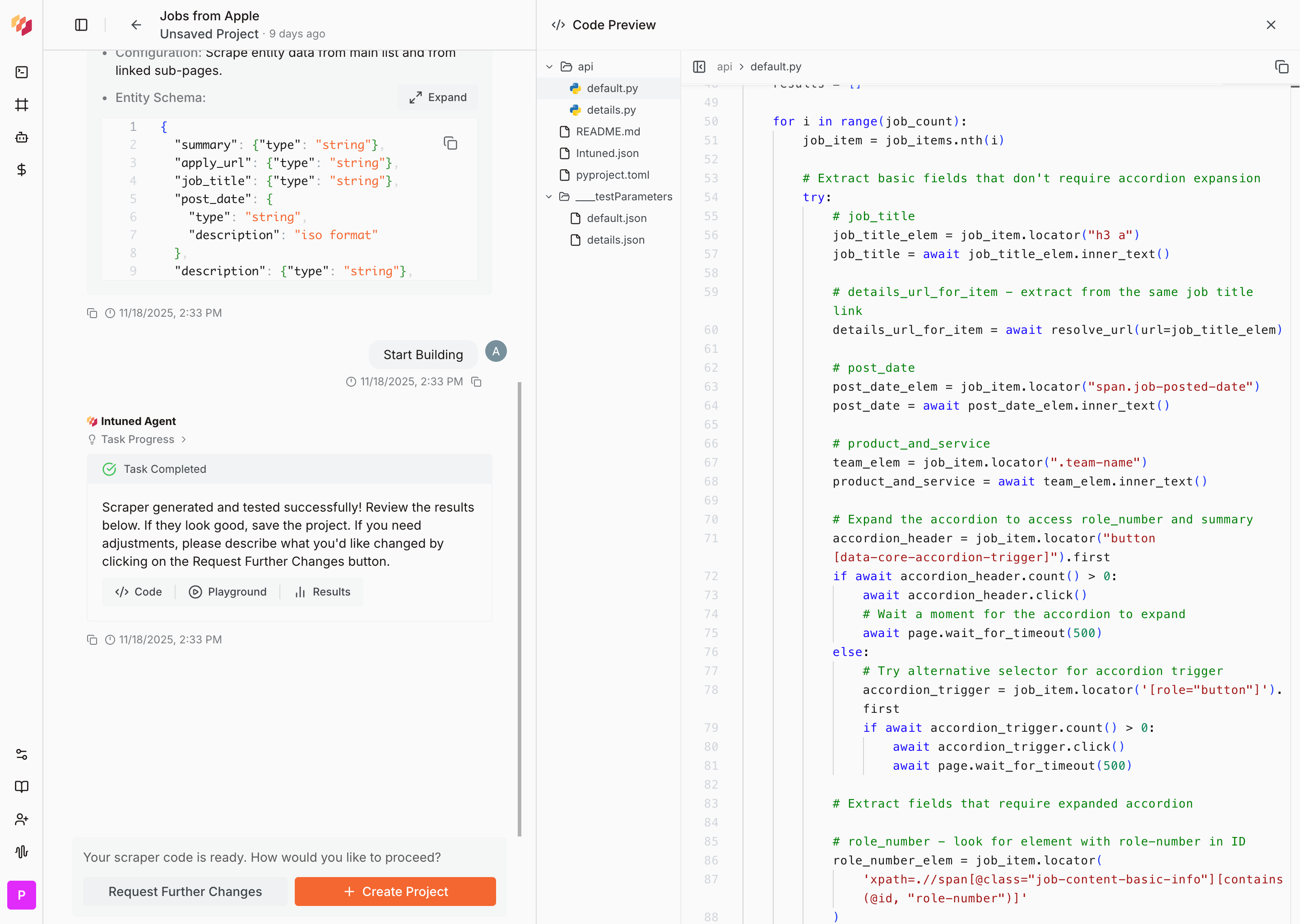Open the billing dollar sign icon in sidebar

[22, 170]
